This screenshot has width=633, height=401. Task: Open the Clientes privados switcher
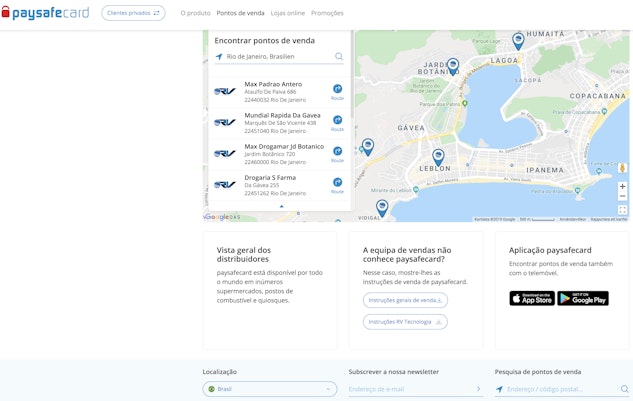pyautogui.click(x=133, y=13)
